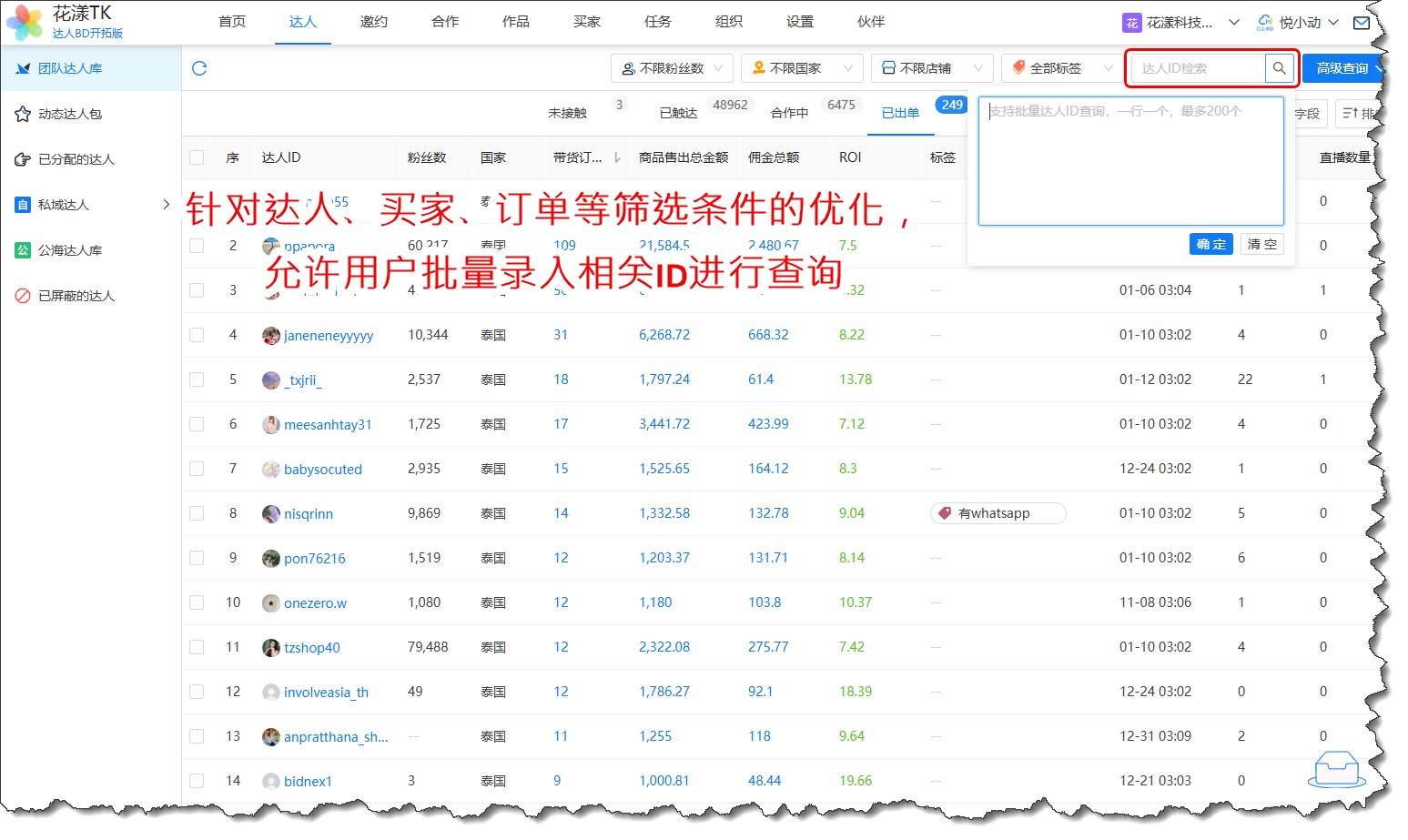Click the refresh icon above the table
This screenshot has height=840, width=1408.
pyautogui.click(x=199, y=68)
